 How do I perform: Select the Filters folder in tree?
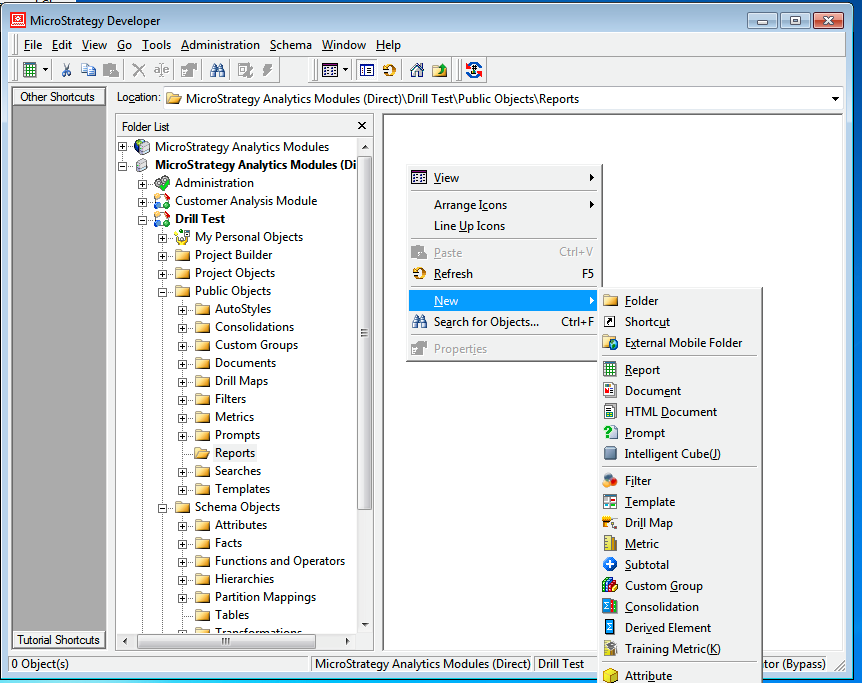(230, 399)
